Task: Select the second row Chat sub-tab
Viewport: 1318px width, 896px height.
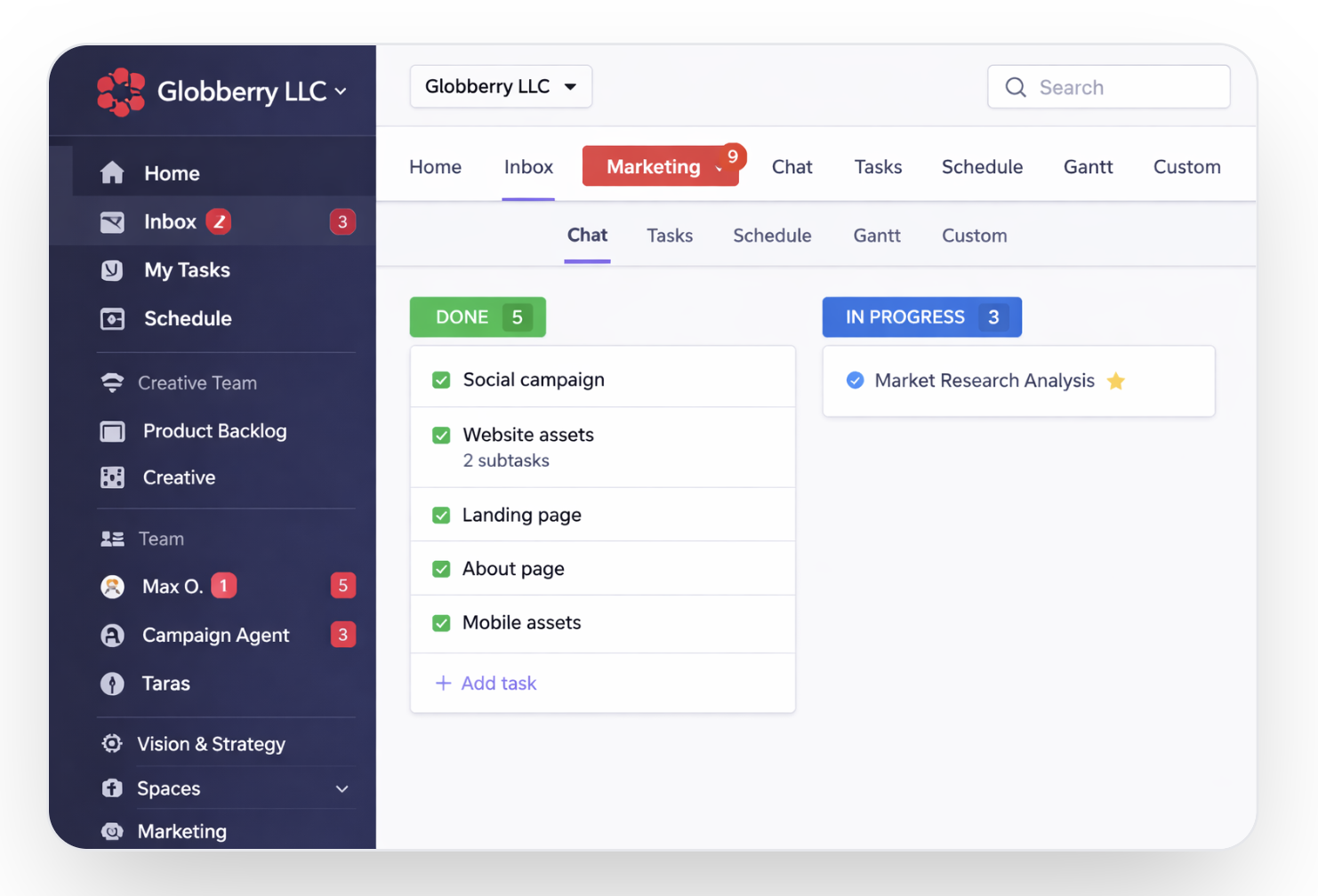Action: coord(587,236)
